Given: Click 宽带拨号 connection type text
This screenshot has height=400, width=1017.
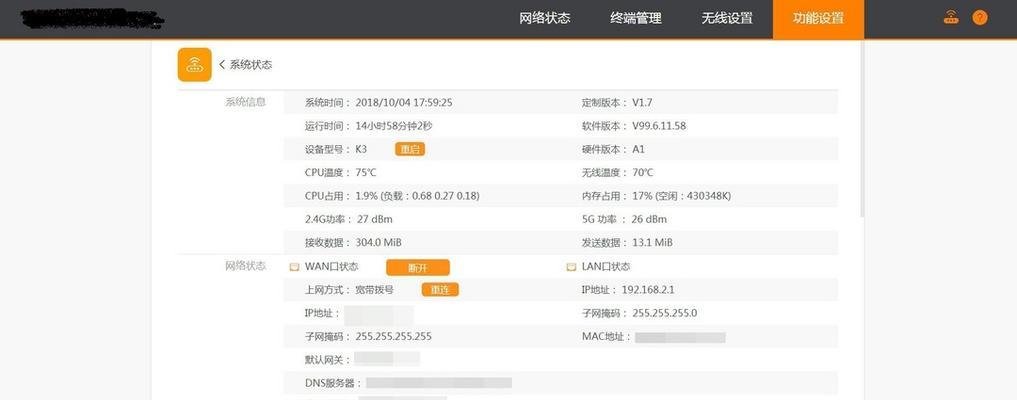Looking at the screenshot, I should pyautogui.click(x=374, y=290).
